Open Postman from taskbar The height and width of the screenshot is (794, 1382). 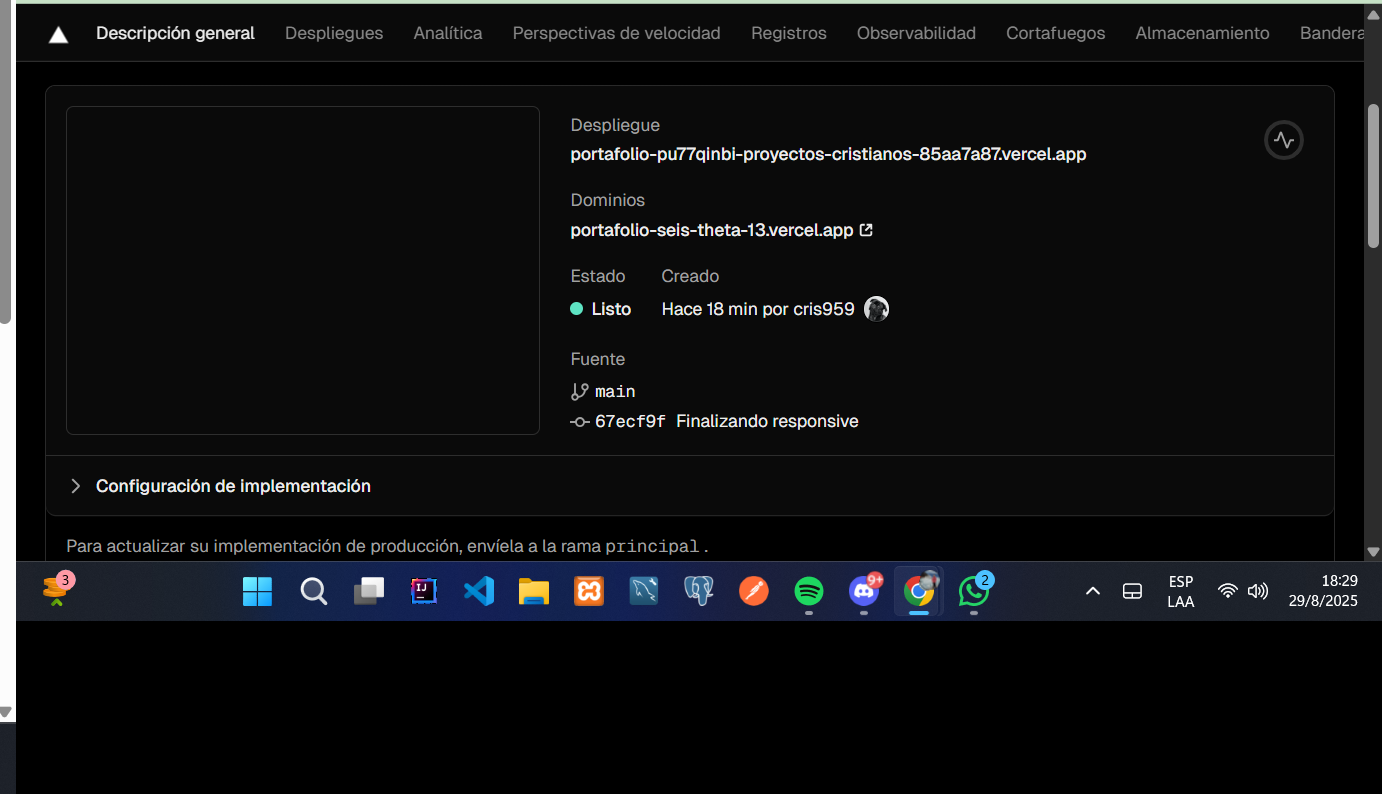coord(754,592)
